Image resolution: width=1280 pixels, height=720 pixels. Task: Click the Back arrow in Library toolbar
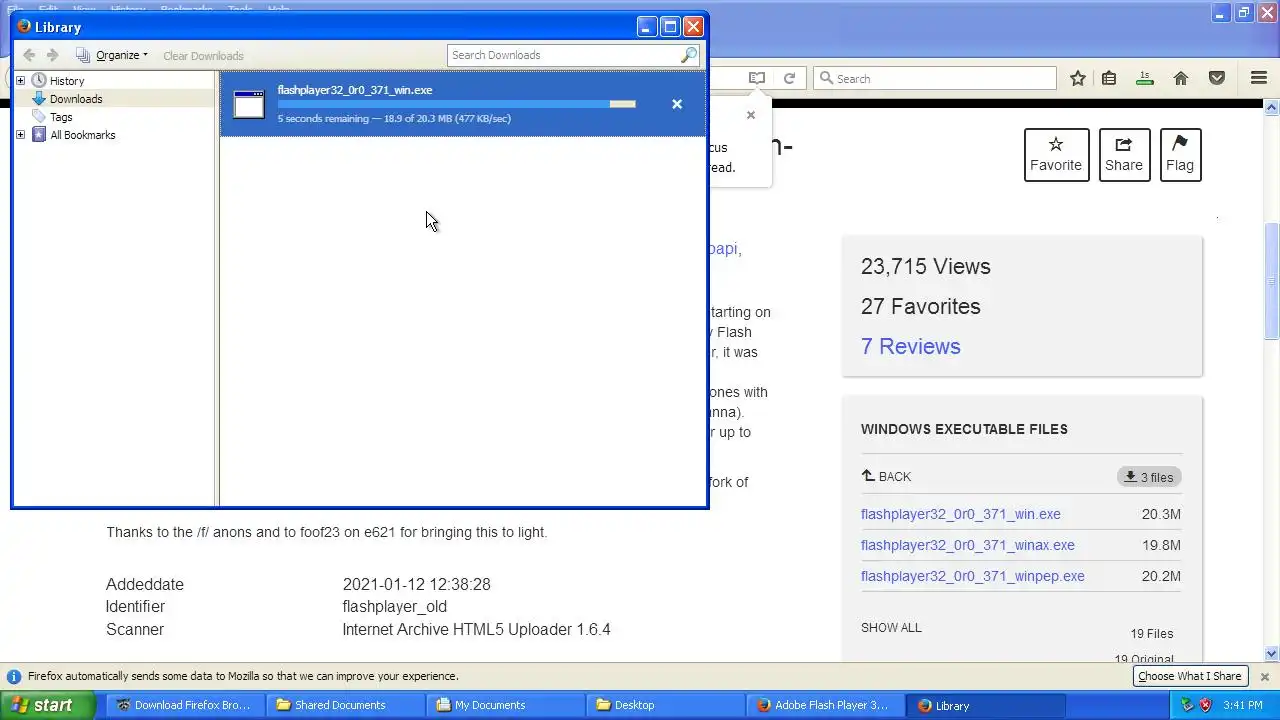click(x=29, y=55)
